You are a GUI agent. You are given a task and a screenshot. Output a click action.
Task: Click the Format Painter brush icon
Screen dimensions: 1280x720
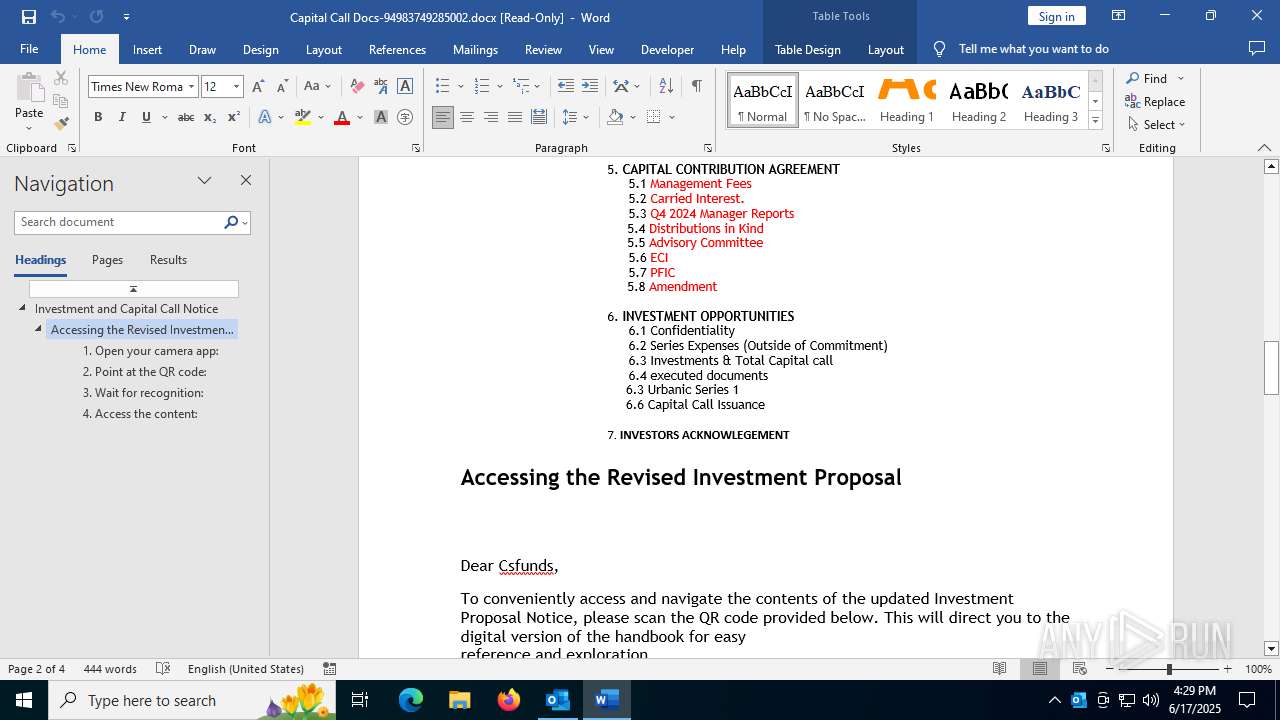click(61, 123)
